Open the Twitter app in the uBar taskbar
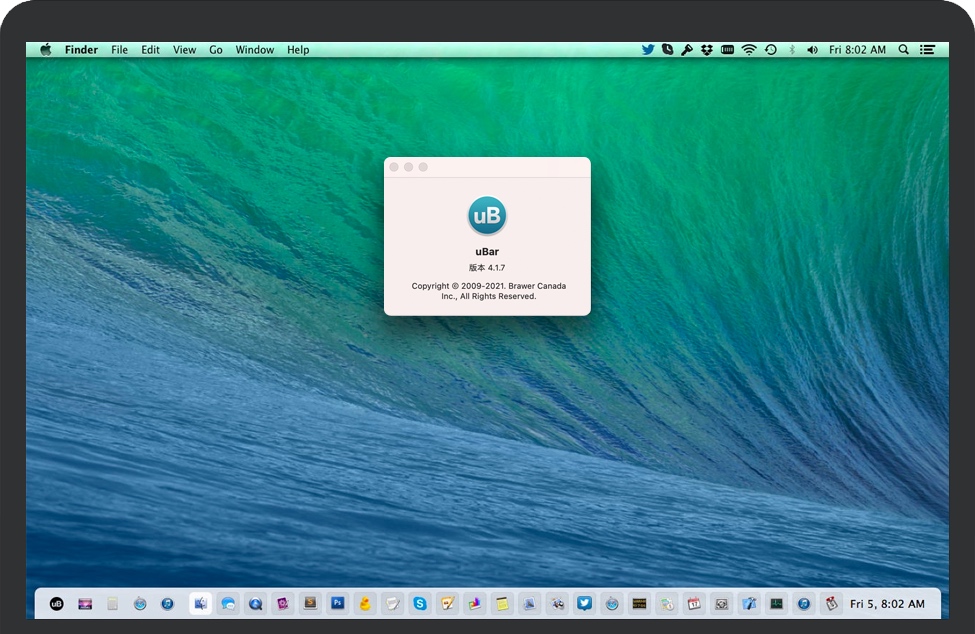This screenshot has height=634, width=975. (x=585, y=604)
